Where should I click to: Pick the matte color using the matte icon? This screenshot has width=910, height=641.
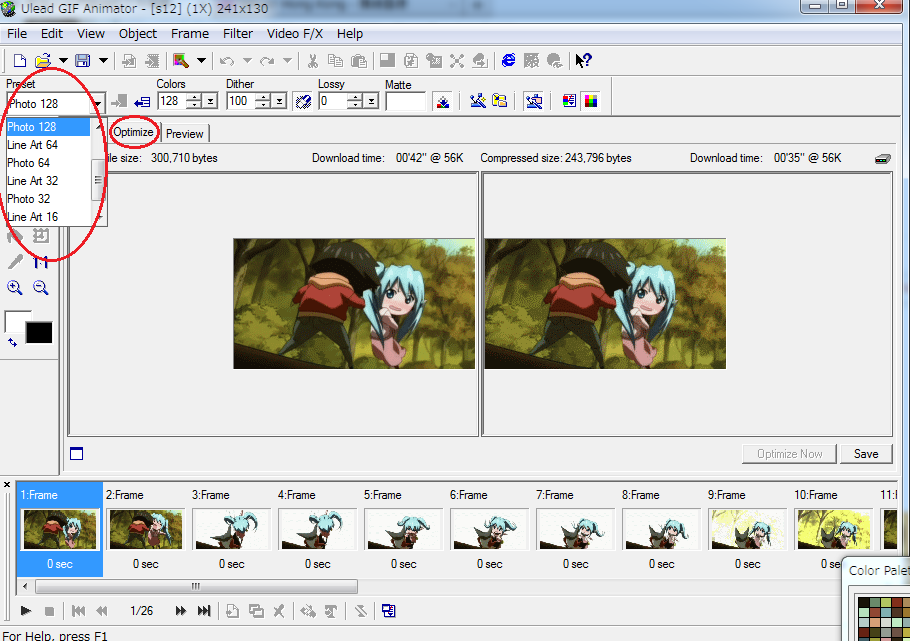(443, 102)
